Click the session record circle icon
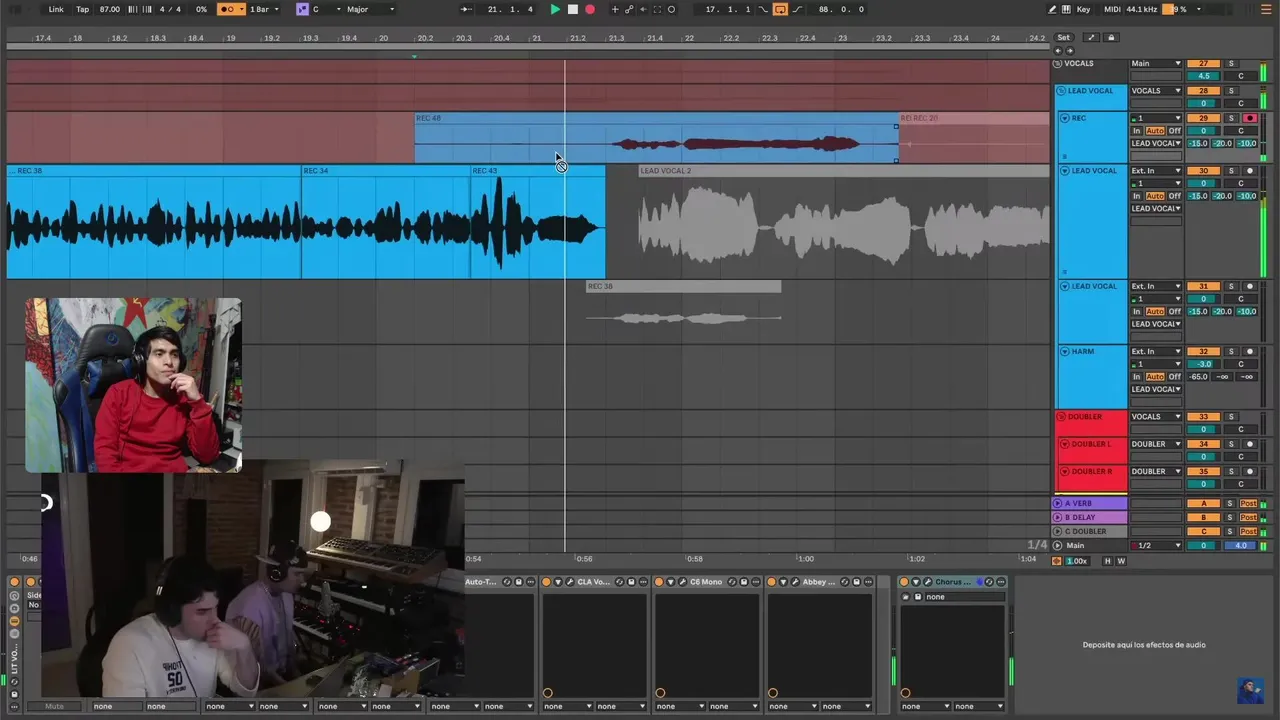Image resolution: width=1280 pixels, height=720 pixels. (671, 9)
